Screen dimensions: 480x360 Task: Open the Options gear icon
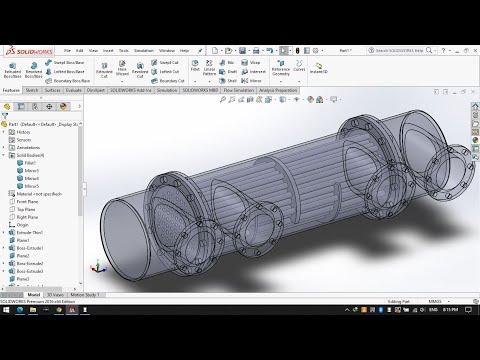click(315, 51)
